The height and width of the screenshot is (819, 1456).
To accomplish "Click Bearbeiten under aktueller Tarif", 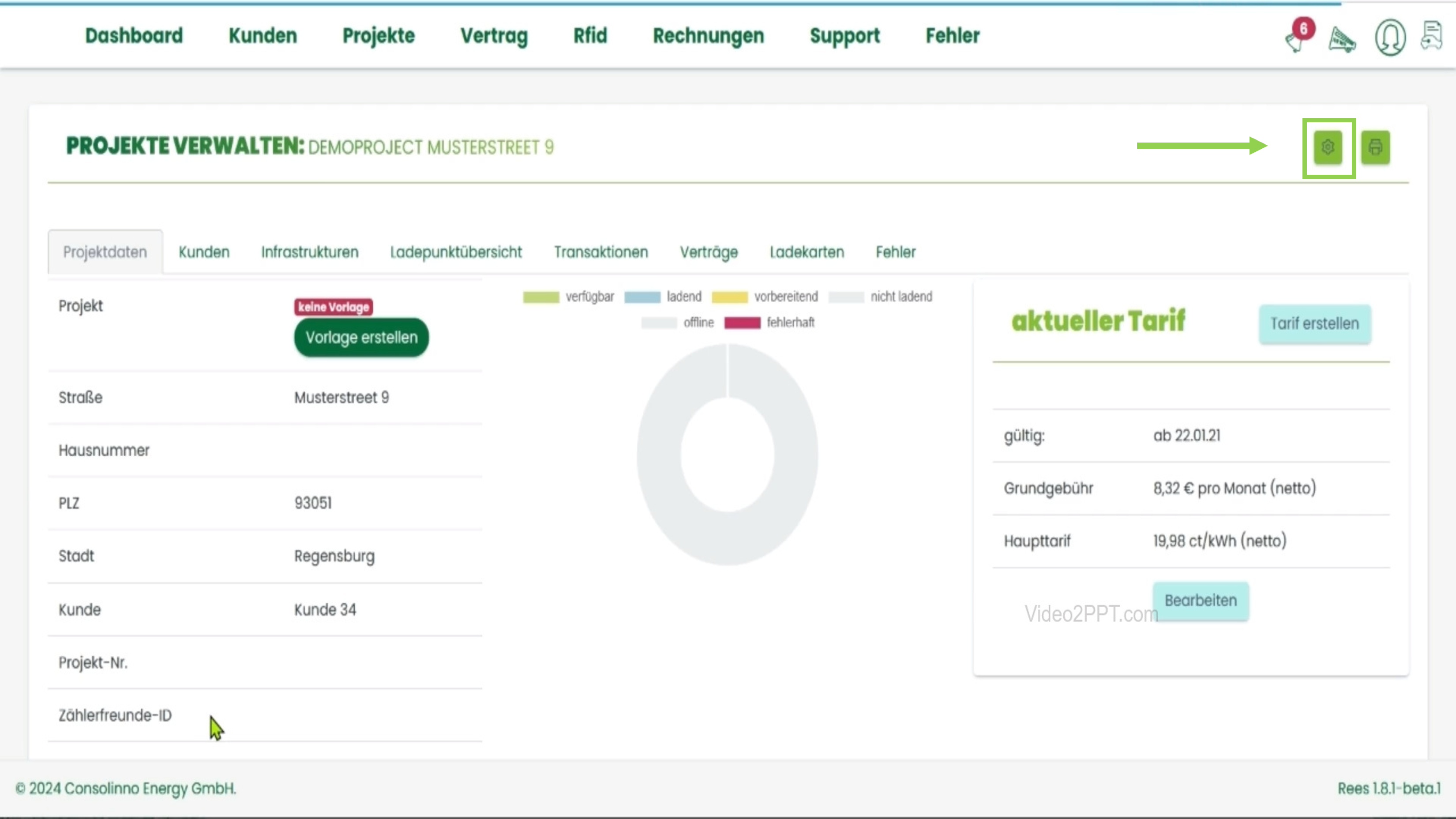I will 1201,601.
